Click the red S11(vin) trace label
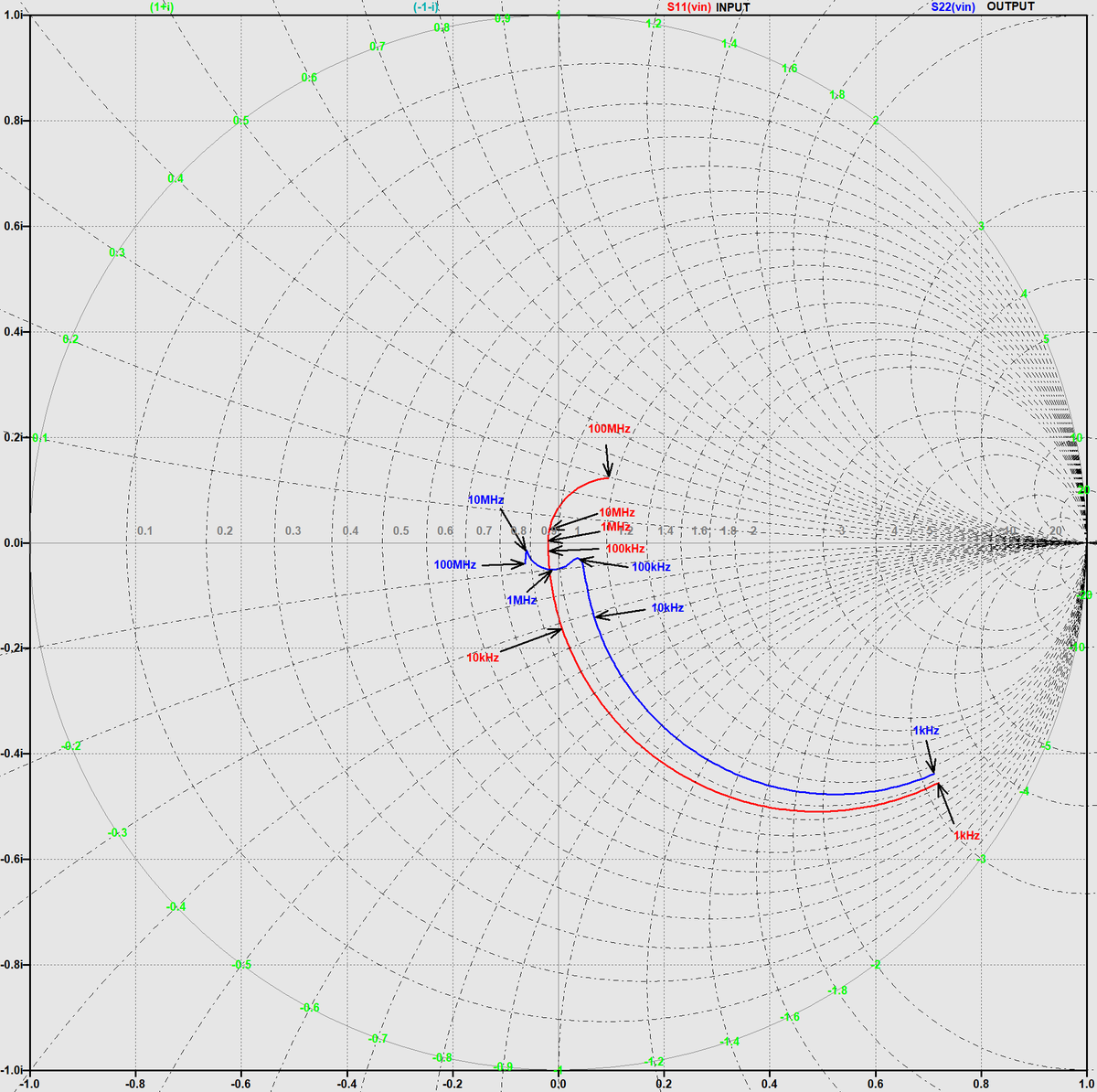This screenshot has width=1097, height=1092. point(688,6)
